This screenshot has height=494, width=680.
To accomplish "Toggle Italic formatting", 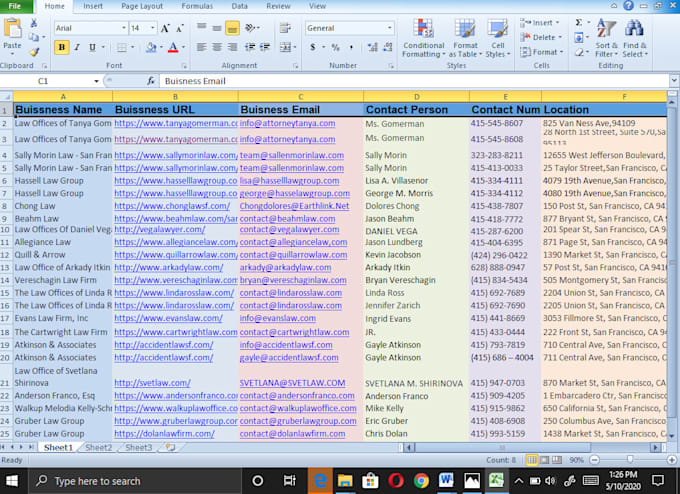I will [77, 47].
